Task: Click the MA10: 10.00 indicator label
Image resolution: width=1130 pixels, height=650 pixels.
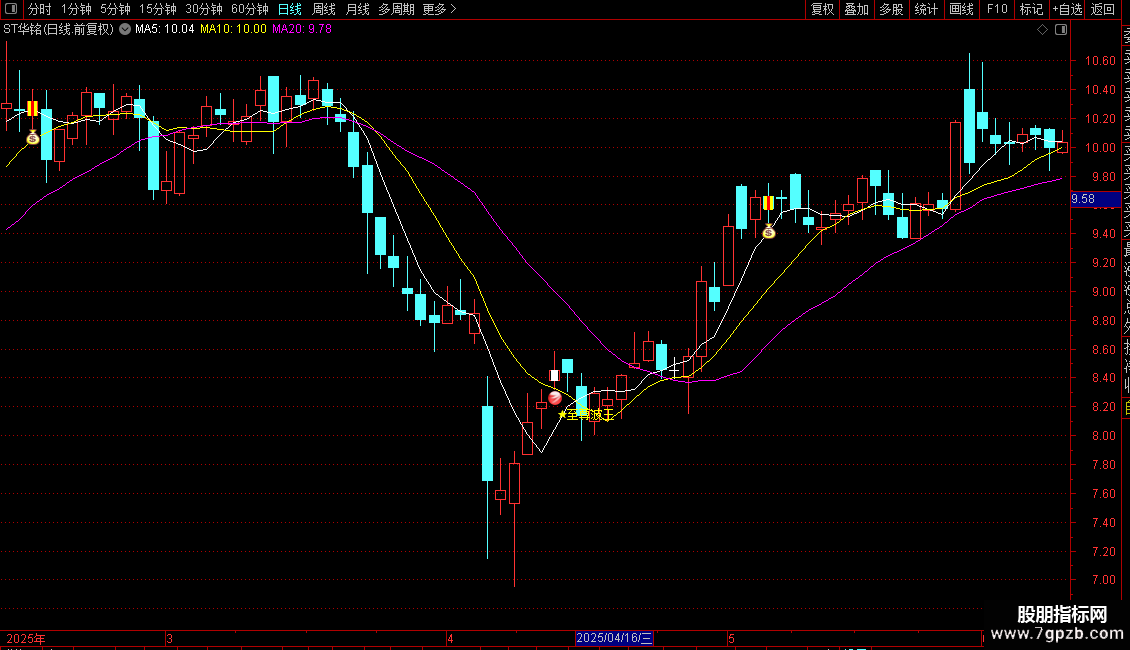Action: tap(233, 29)
